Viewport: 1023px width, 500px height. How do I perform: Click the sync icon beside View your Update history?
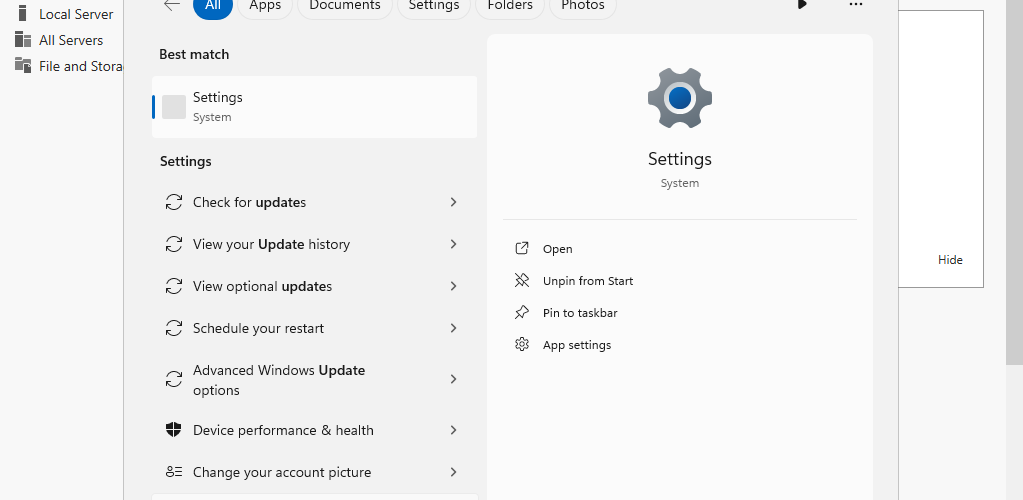(x=174, y=244)
